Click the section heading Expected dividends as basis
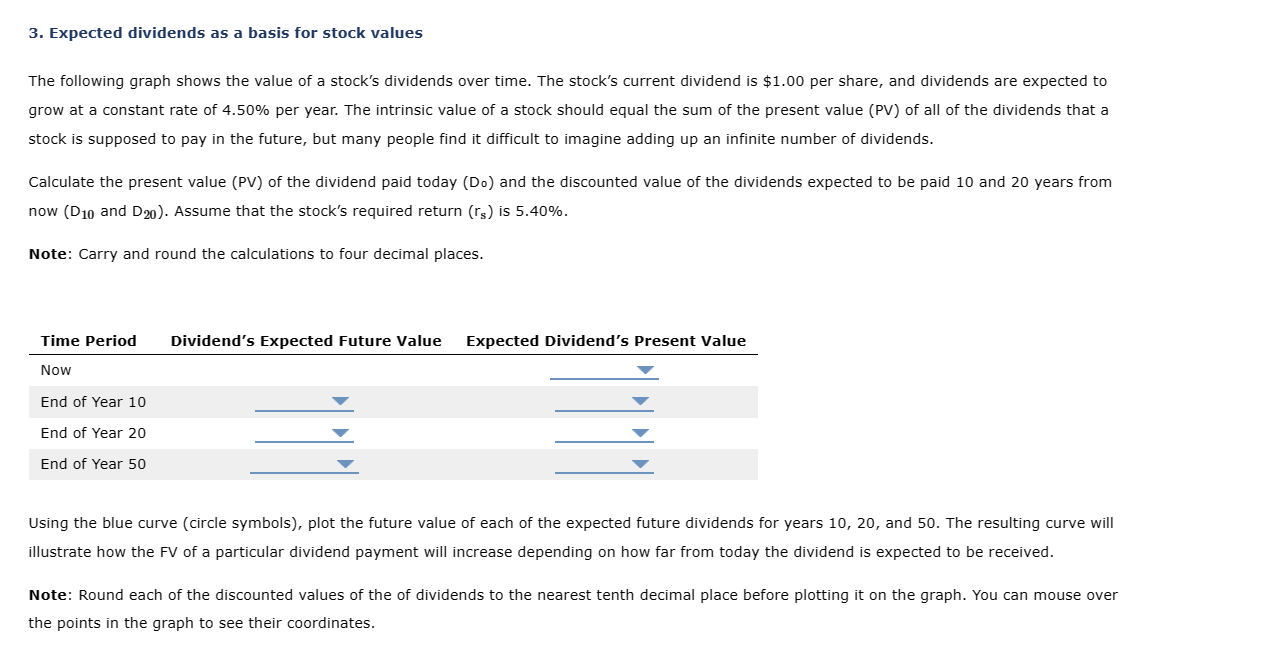 [x=225, y=32]
